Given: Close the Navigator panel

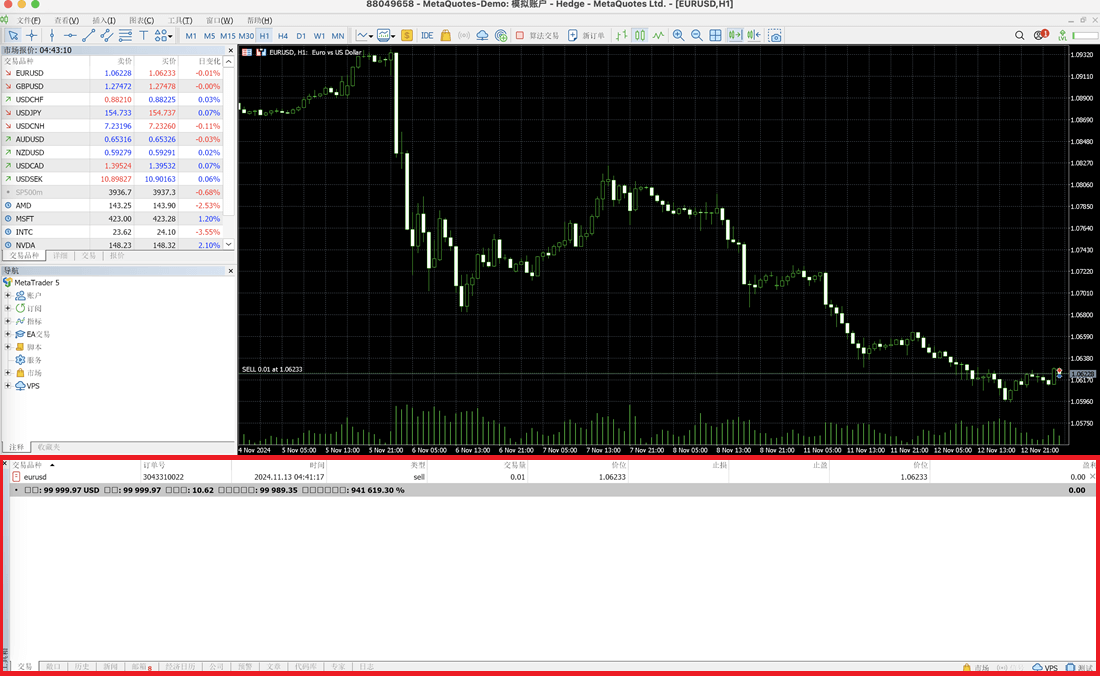Looking at the screenshot, I should (231, 271).
